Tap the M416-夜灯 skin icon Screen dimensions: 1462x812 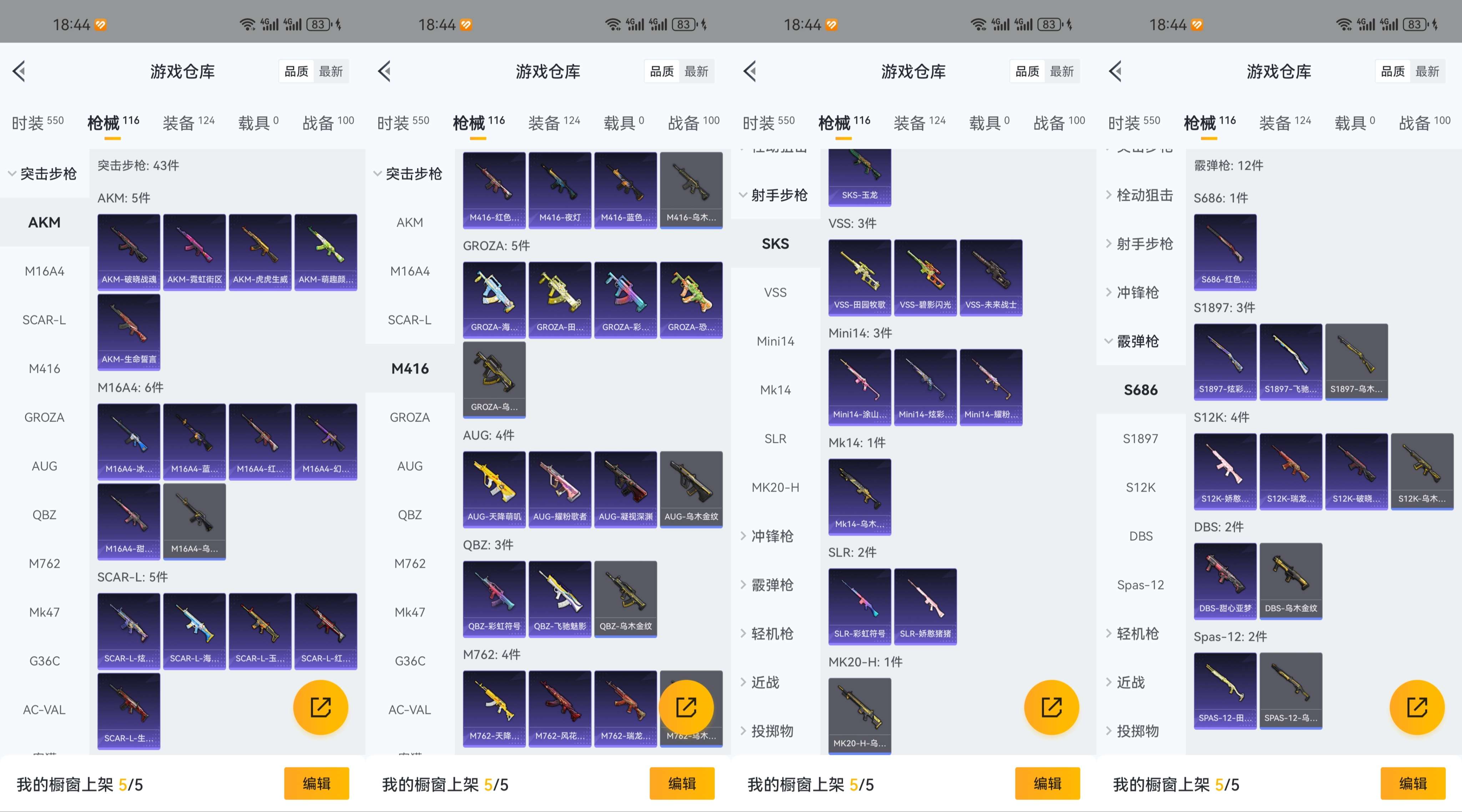coord(560,190)
